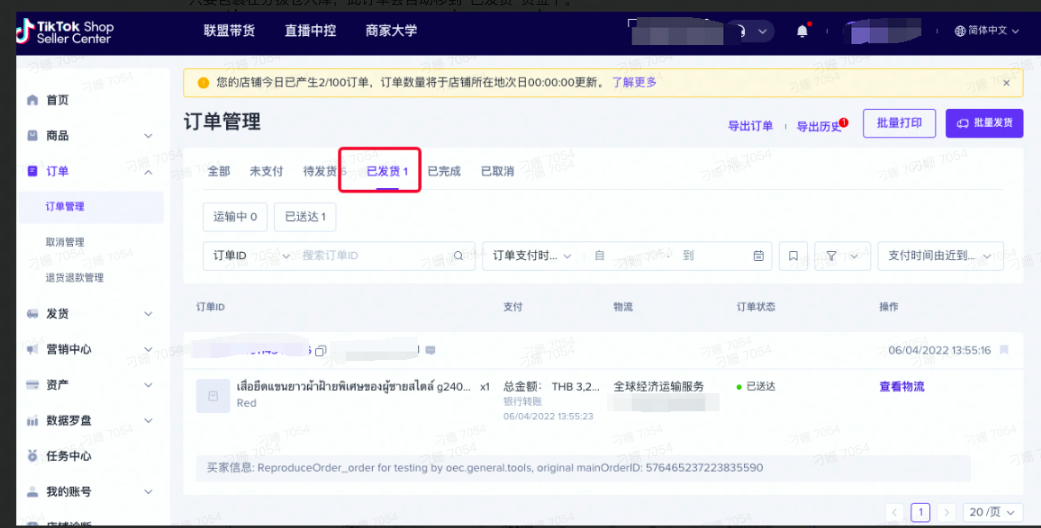
Task: Open the calendar date picker icon
Action: [759, 256]
